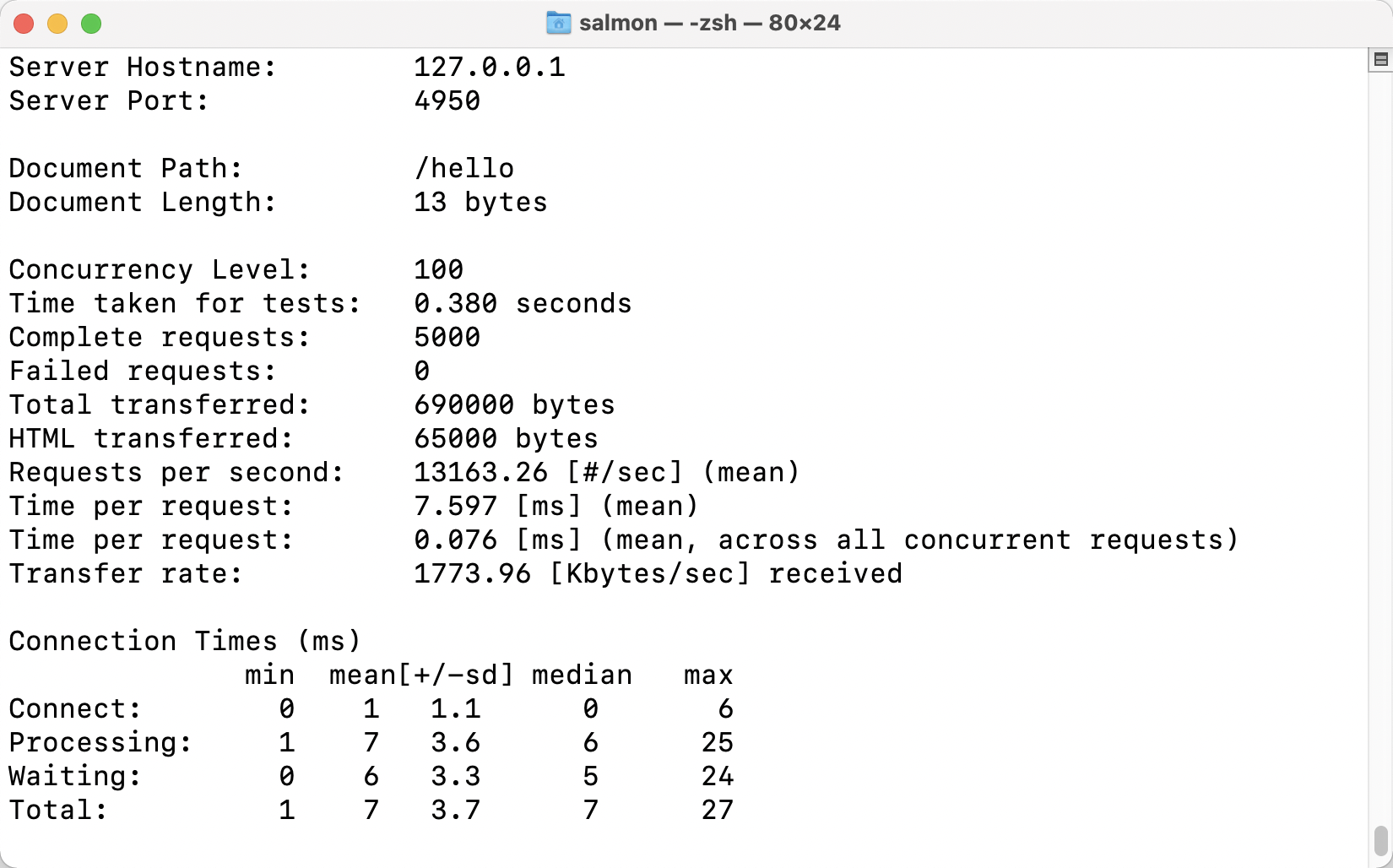
Task: Click the Transfer rate value 1773.96
Action: tap(472, 574)
